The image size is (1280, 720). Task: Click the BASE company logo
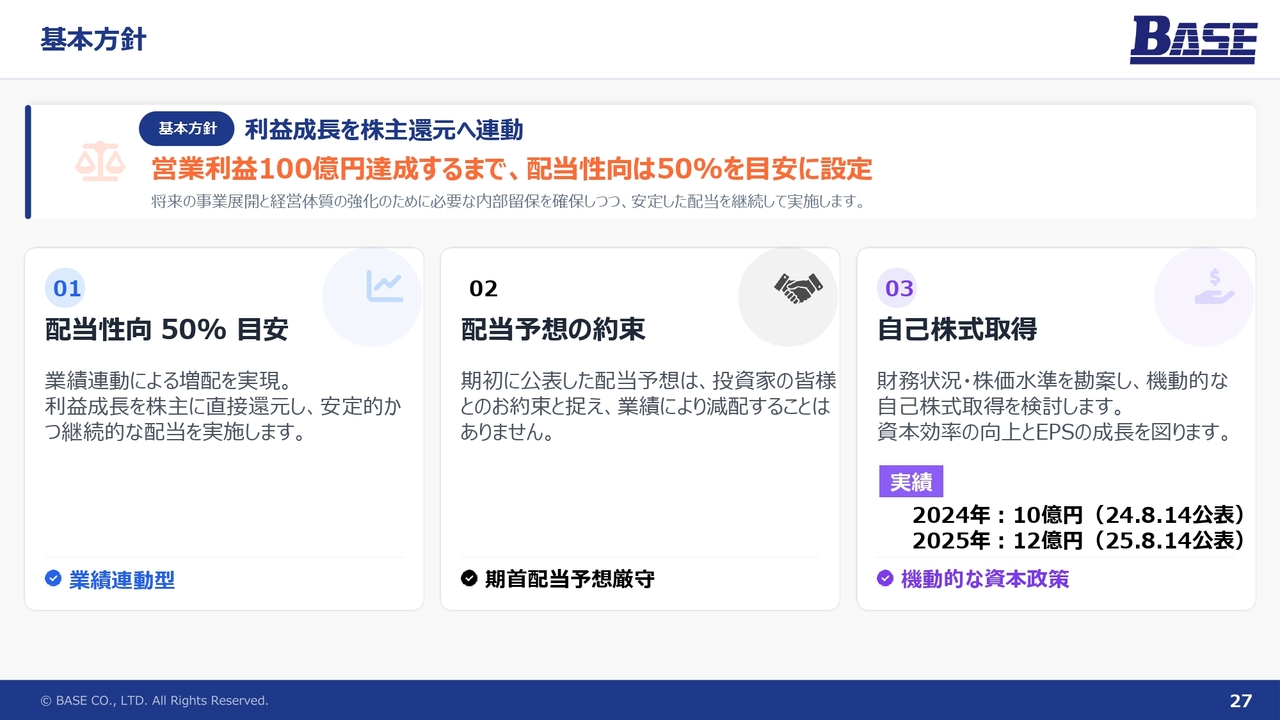1193,40
